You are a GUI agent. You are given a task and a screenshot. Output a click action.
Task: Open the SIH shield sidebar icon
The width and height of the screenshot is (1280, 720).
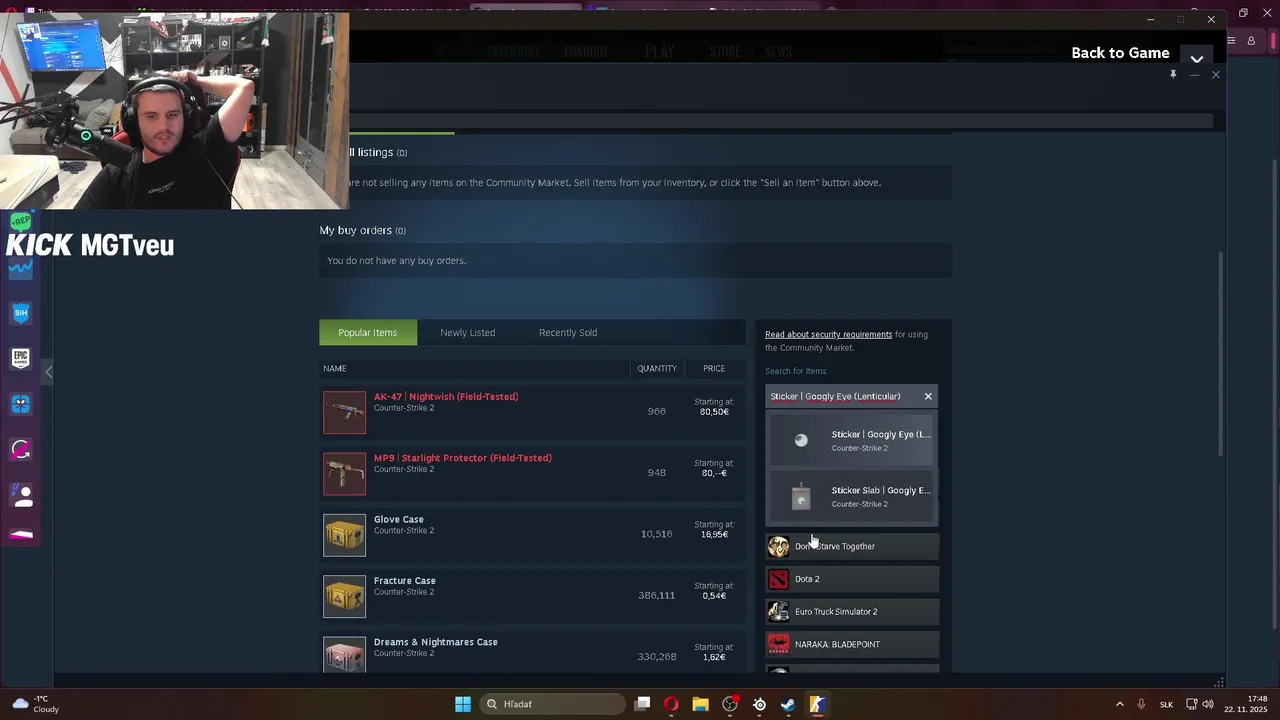tap(21, 313)
